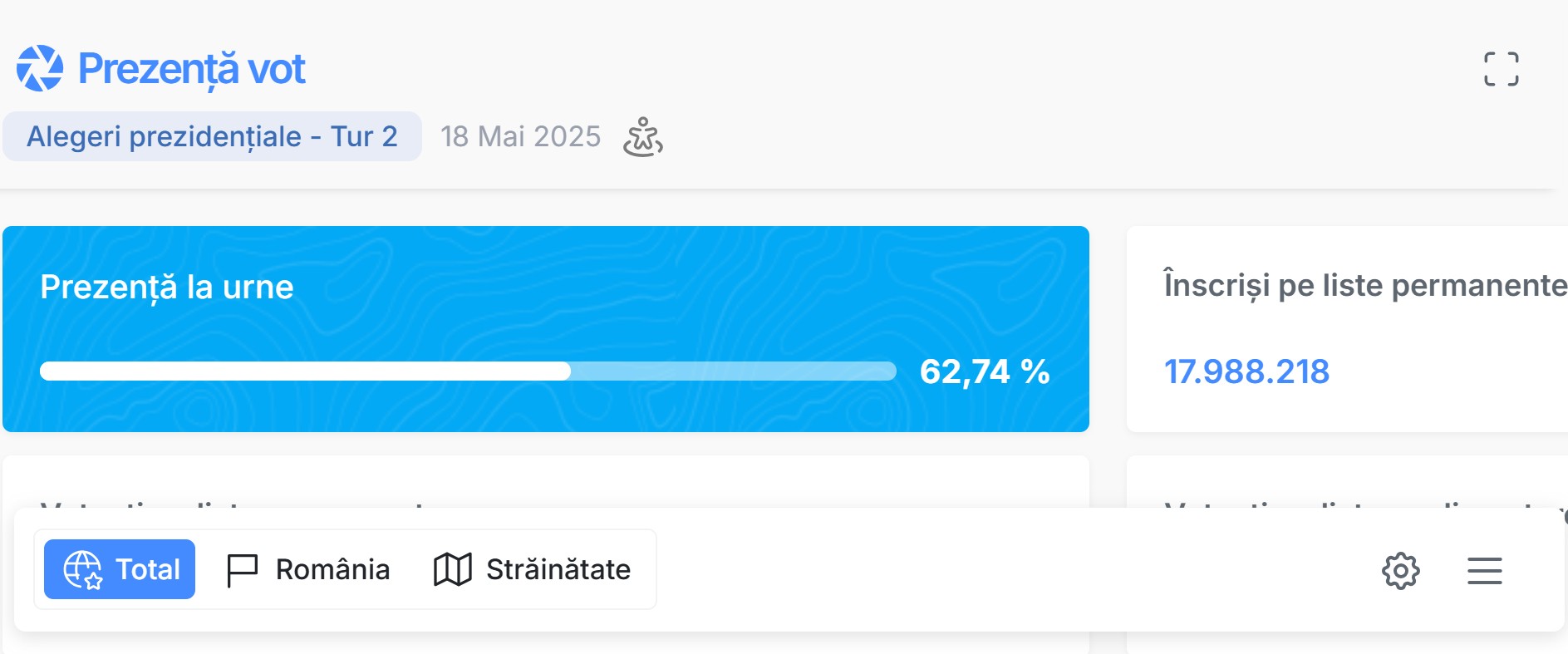Switch to the Străinătate tab label
The width and height of the screenshot is (1568, 654).
tap(558, 570)
